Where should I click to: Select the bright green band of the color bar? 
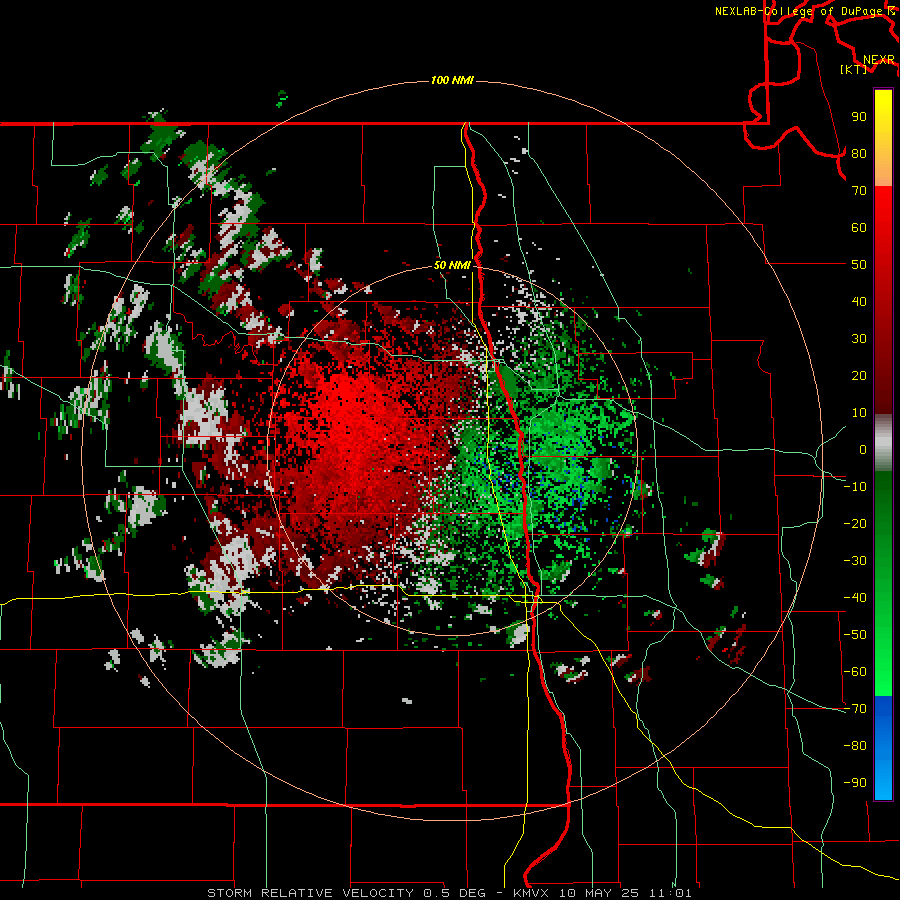pos(883,643)
